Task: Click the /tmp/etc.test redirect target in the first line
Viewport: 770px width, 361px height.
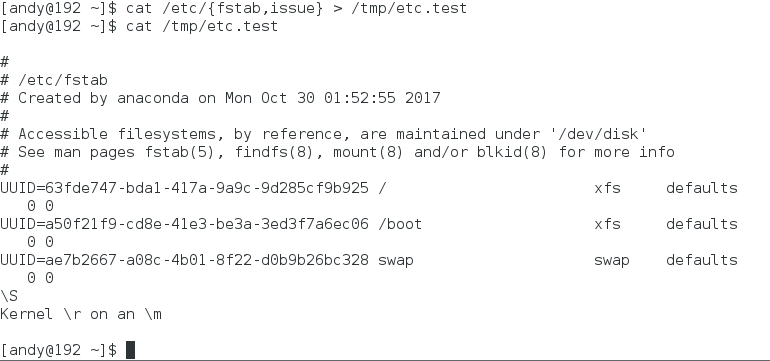Action: coord(409,8)
